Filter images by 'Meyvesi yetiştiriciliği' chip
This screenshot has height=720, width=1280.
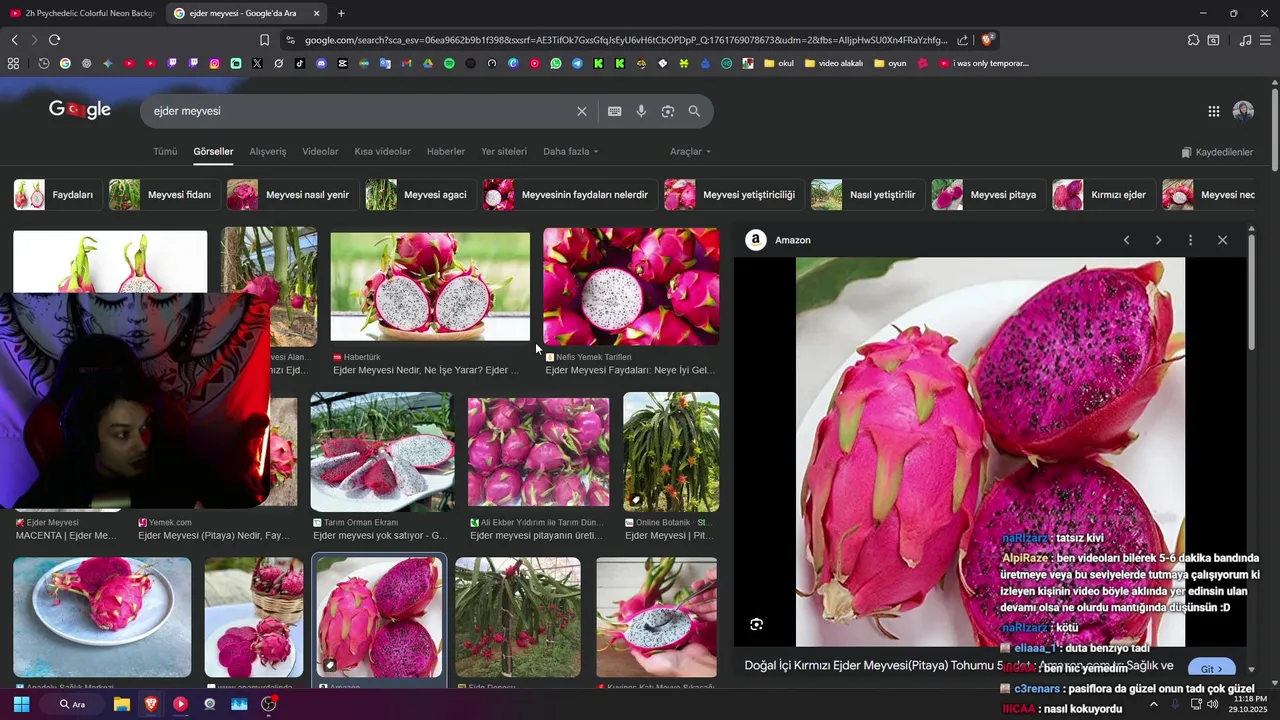733,195
